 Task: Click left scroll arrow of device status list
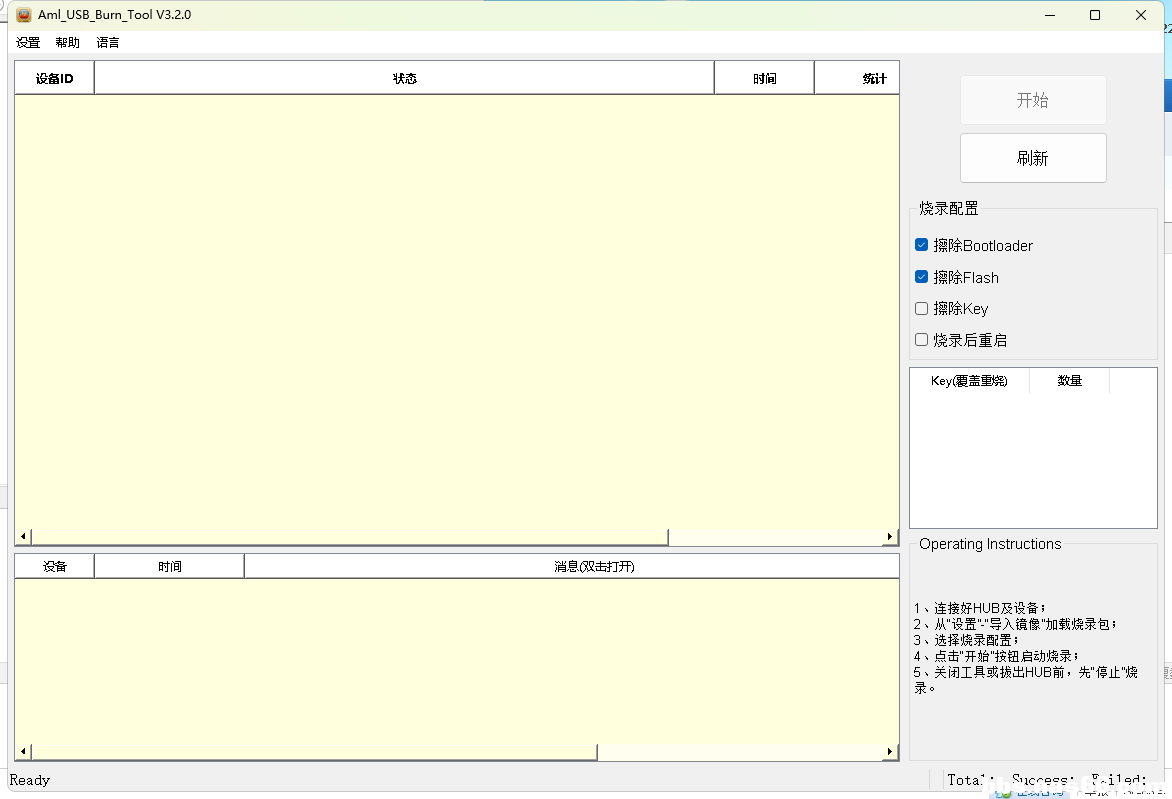23,537
